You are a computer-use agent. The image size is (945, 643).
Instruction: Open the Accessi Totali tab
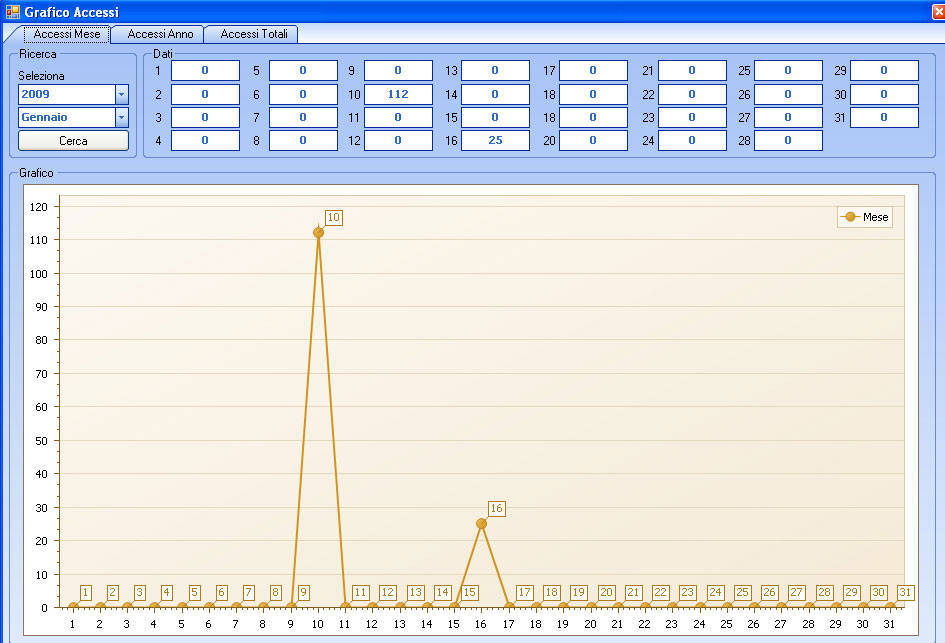[254, 34]
